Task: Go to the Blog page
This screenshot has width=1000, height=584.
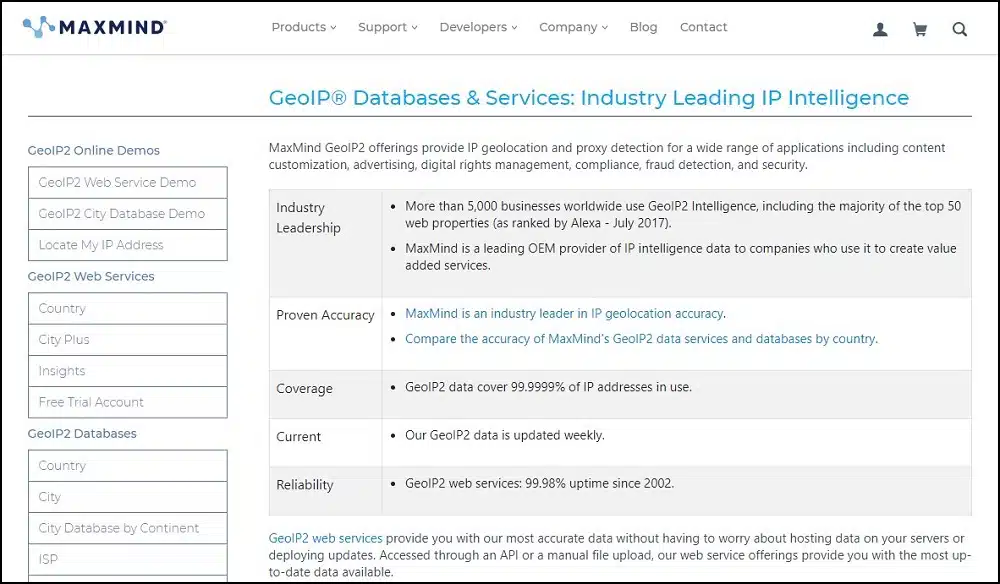Action: [643, 27]
